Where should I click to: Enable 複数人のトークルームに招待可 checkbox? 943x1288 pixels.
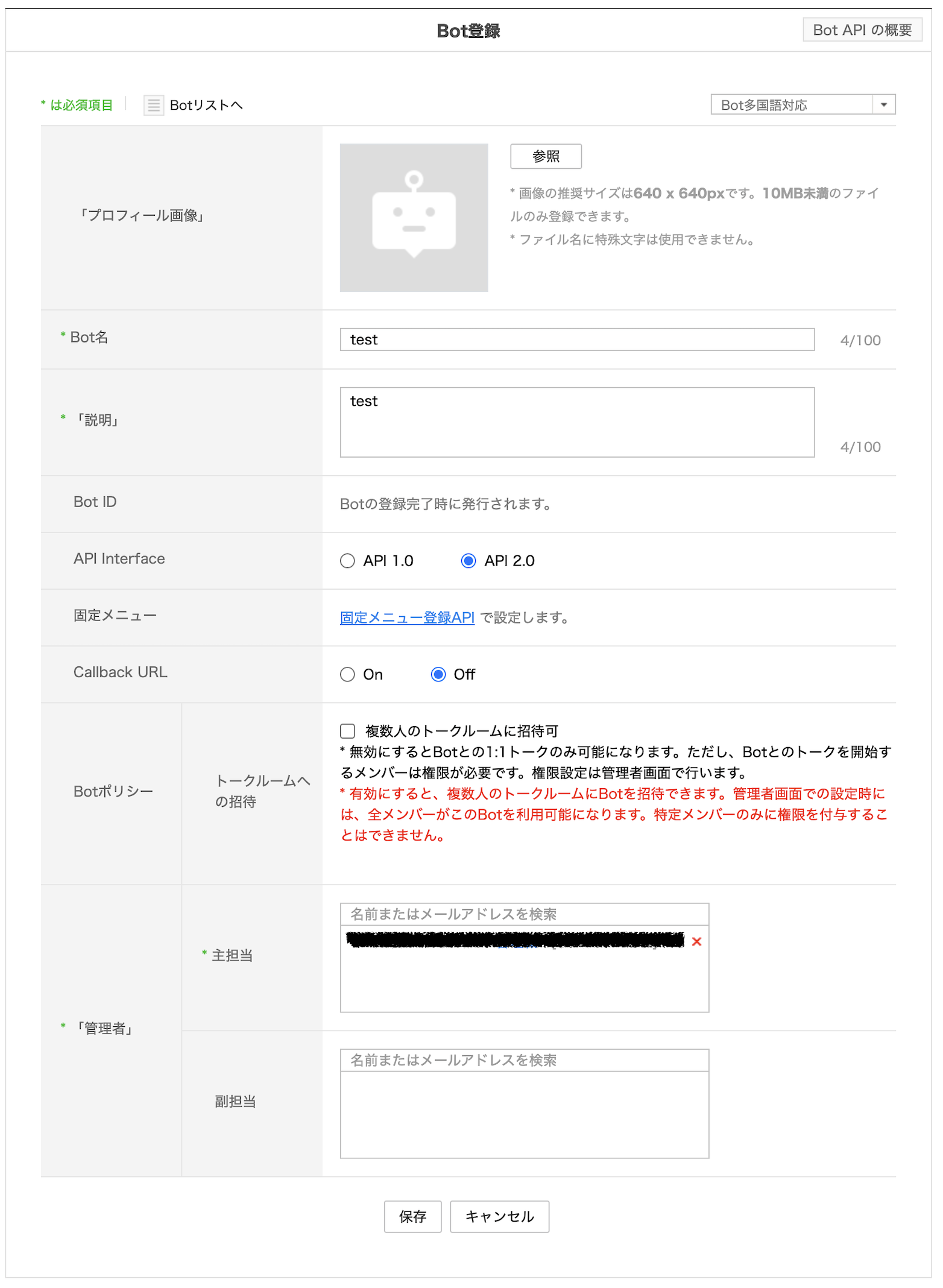pos(347,731)
